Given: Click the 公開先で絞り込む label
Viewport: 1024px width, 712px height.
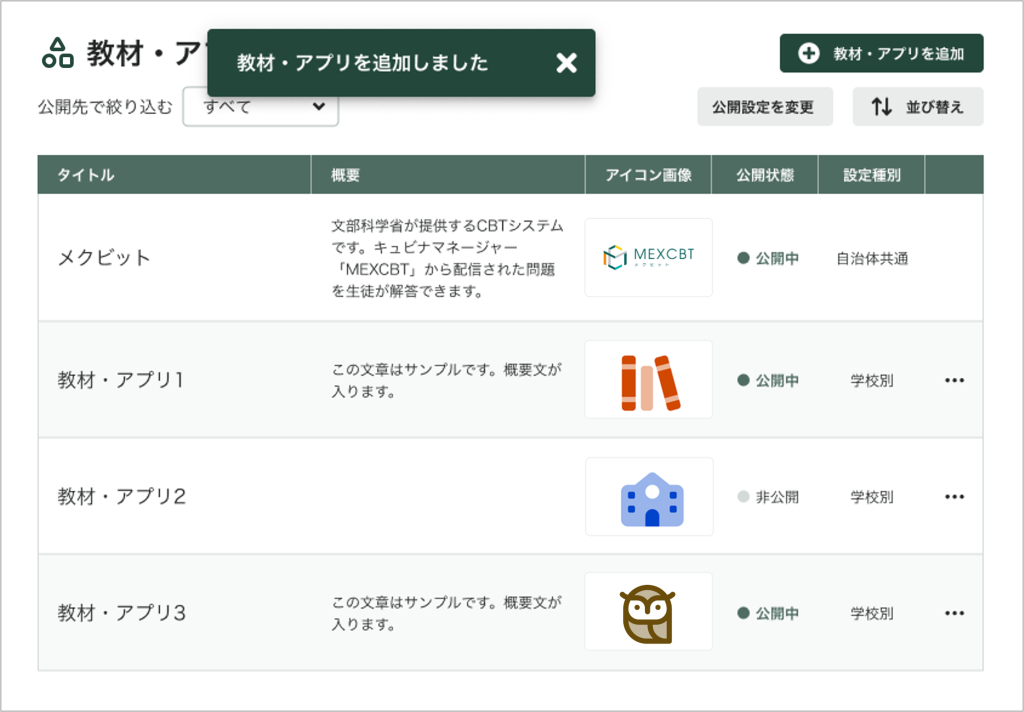Looking at the screenshot, I should point(105,107).
